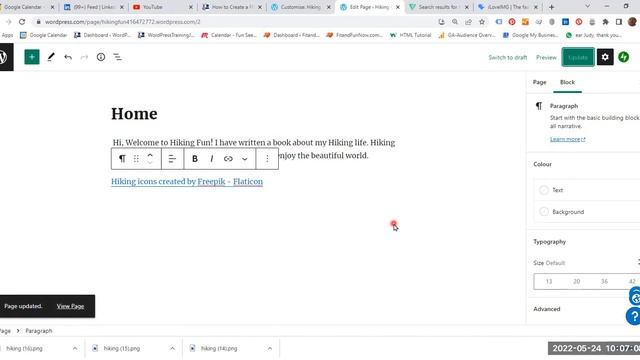Image resolution: width=640 pixels, height=360 pixels.
Task: Click Switch to draft
Action: [x=508, y=57]
